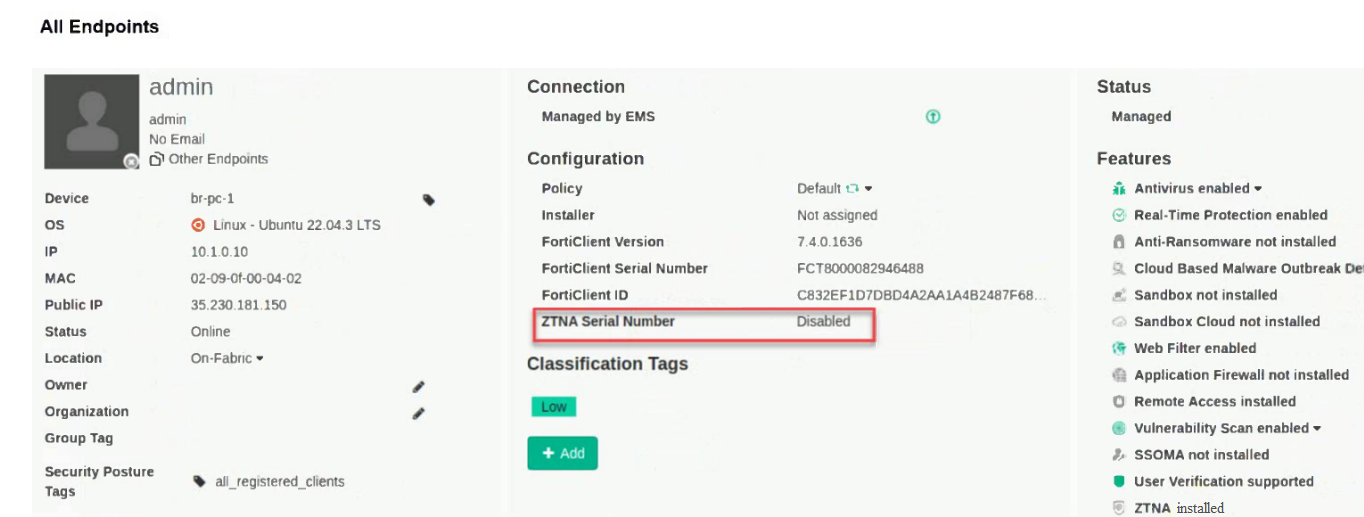Click the Antivirus enabled bug icon
Screen dimensions: 1364x517
pos(1119,189)
